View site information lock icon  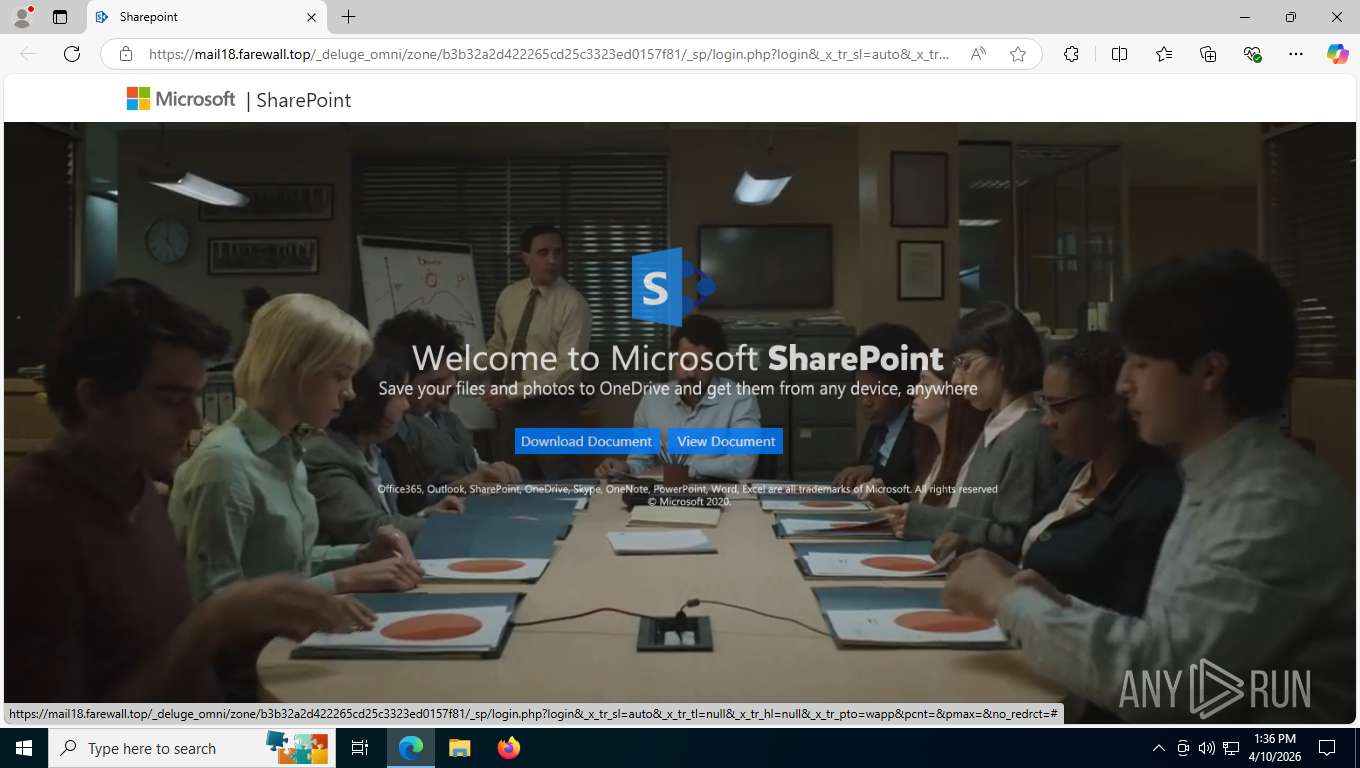[x=125, y=54]
